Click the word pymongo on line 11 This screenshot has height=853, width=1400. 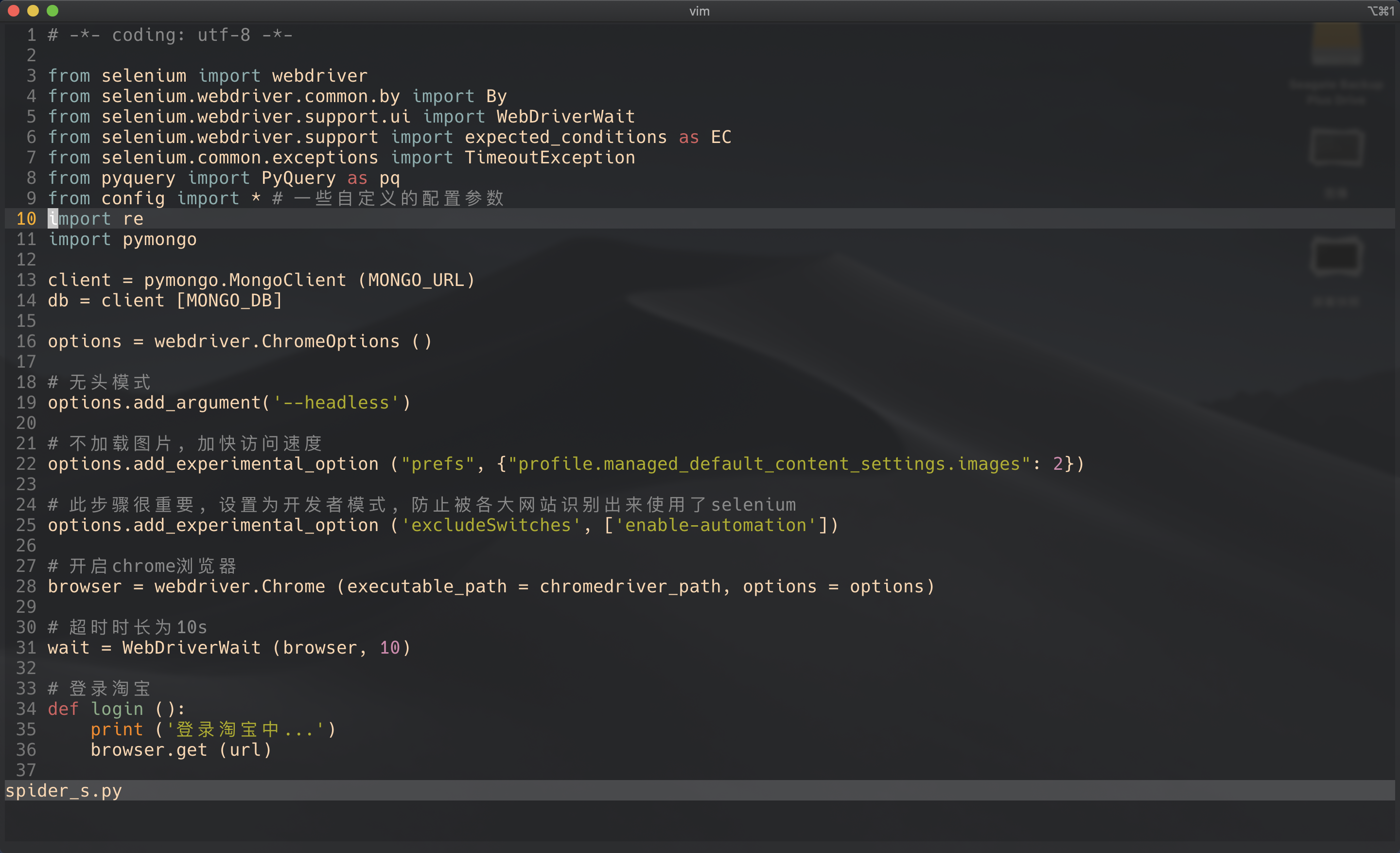tap(159, 239)
